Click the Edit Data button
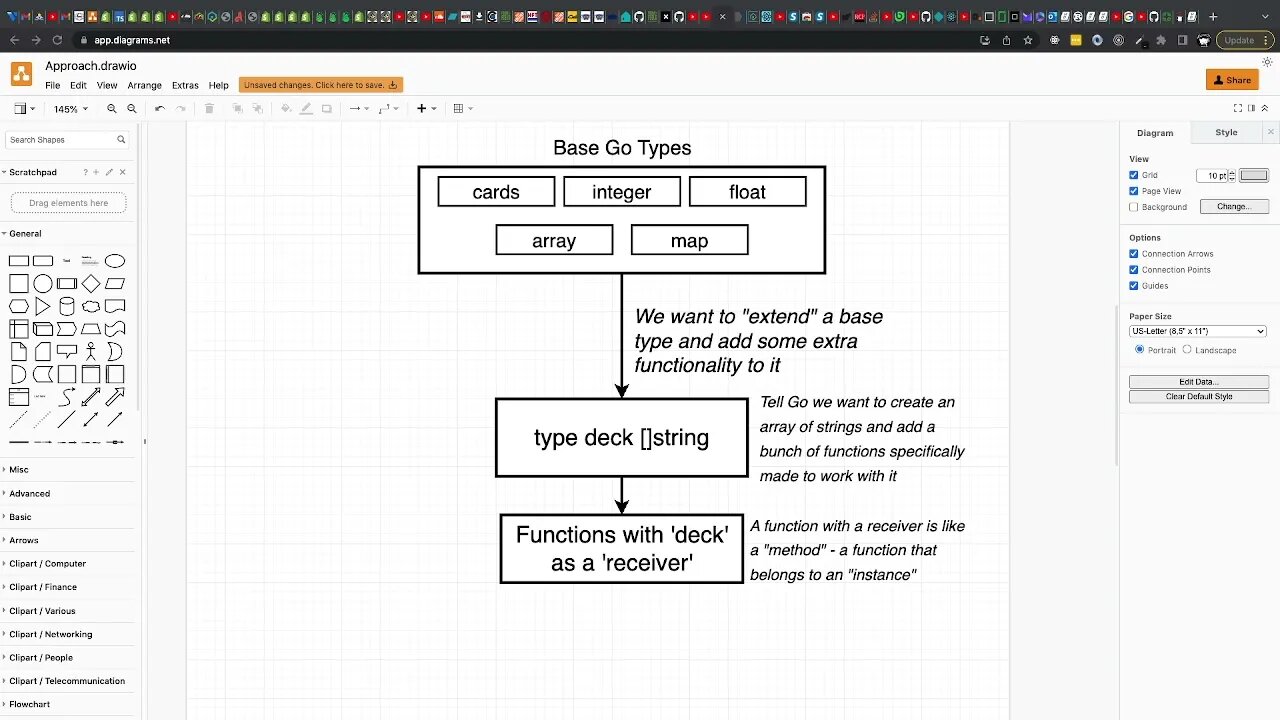 point(1199,382)
